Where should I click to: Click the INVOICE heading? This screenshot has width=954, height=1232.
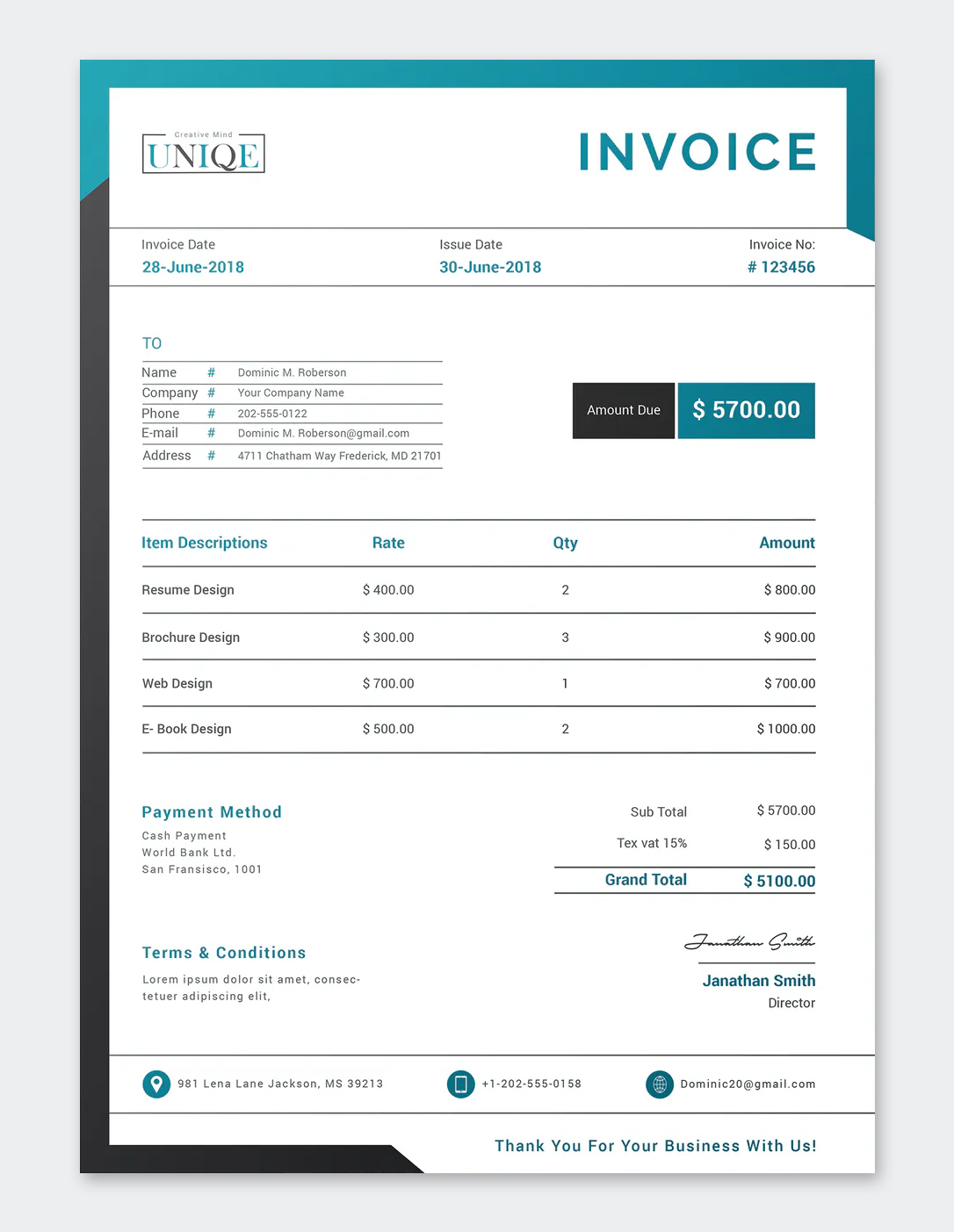pyautogui.click(x=697, y=152)
